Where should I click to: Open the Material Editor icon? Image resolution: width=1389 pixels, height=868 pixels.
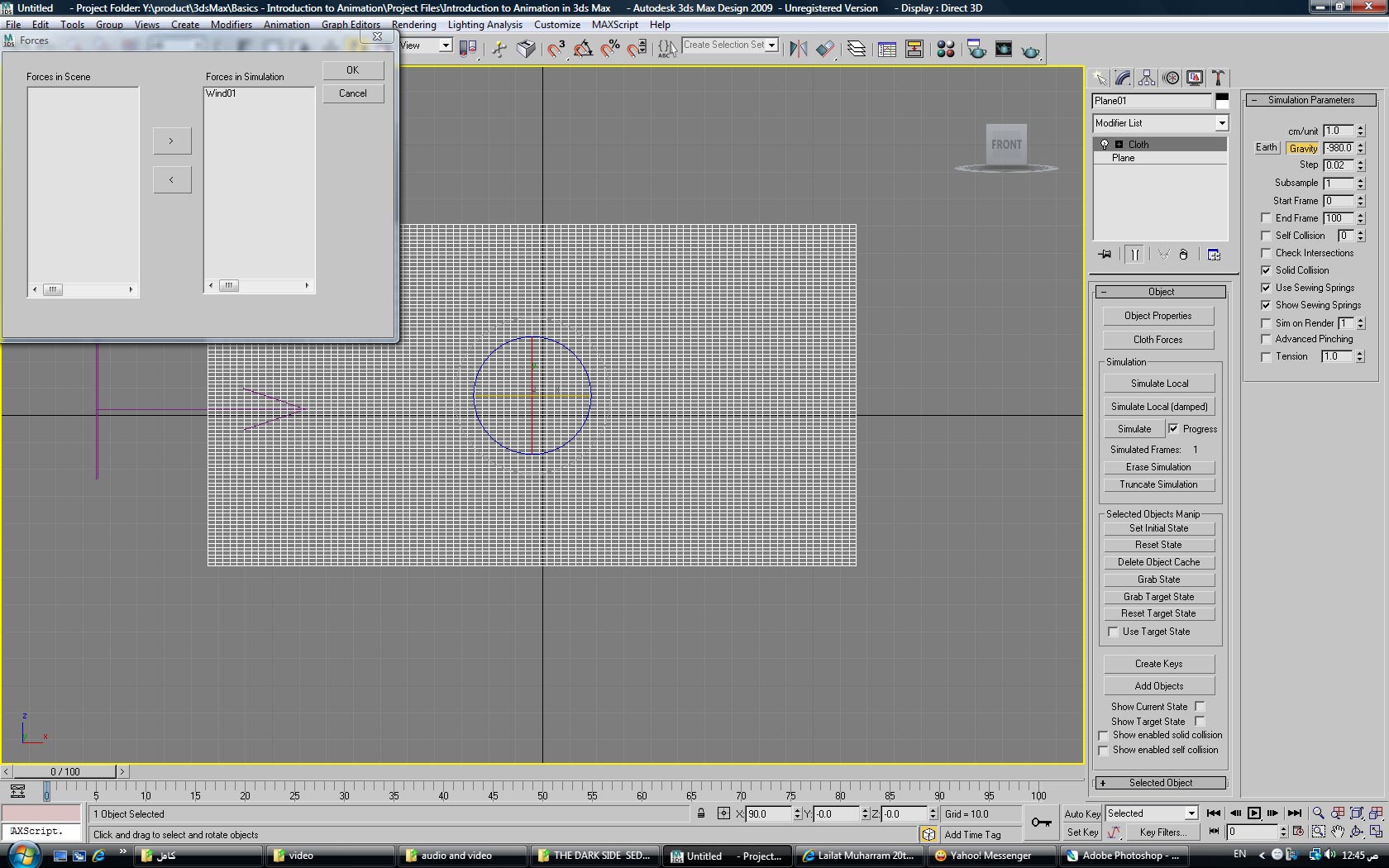946,49
